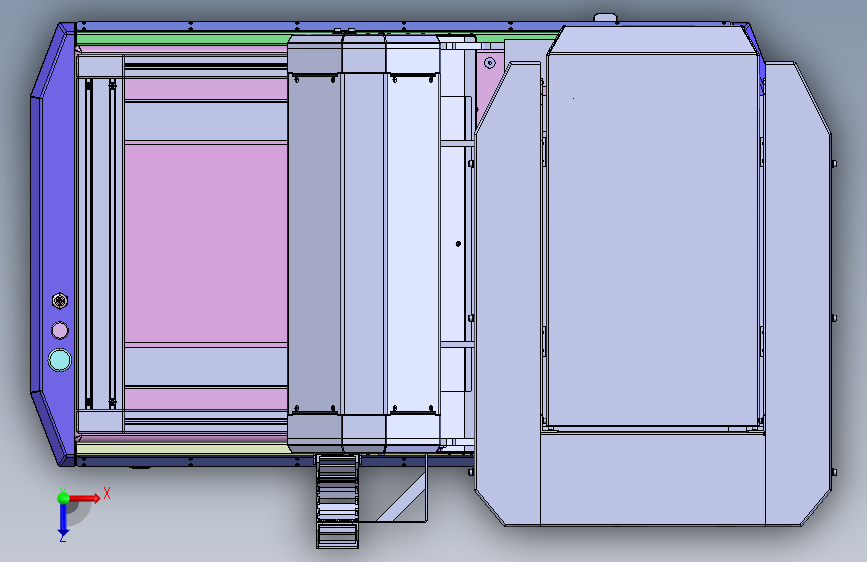Pick the hexagonal connector on left blue panel
This screenshot has height=562, width=867.
tap(60, 301)
